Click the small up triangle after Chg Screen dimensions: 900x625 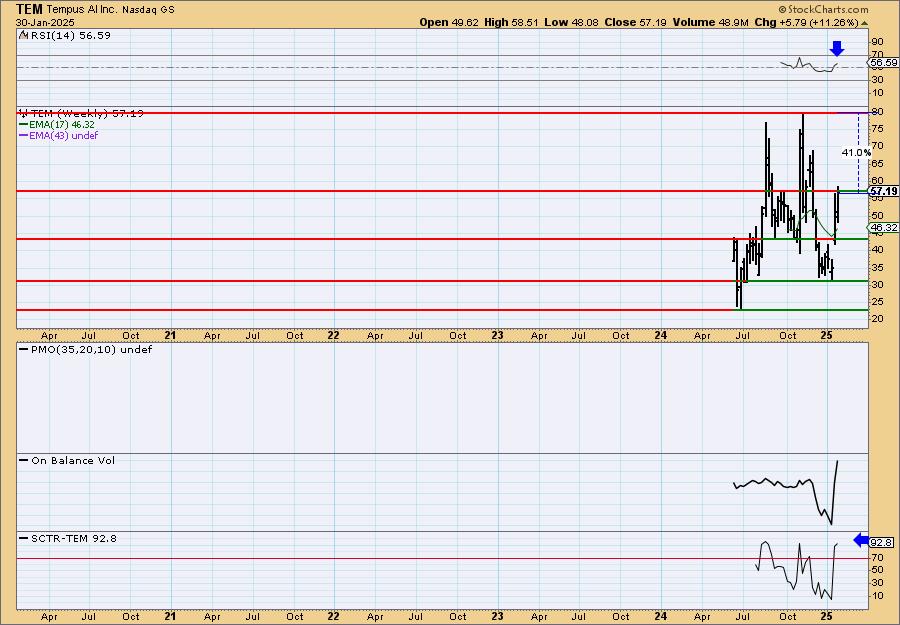click(864, 23)
